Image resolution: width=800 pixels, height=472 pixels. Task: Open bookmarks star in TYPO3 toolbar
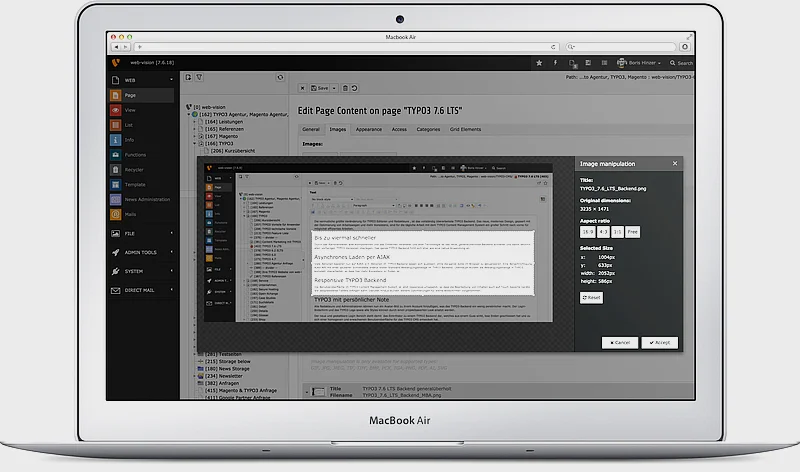[x=539, y=63]
